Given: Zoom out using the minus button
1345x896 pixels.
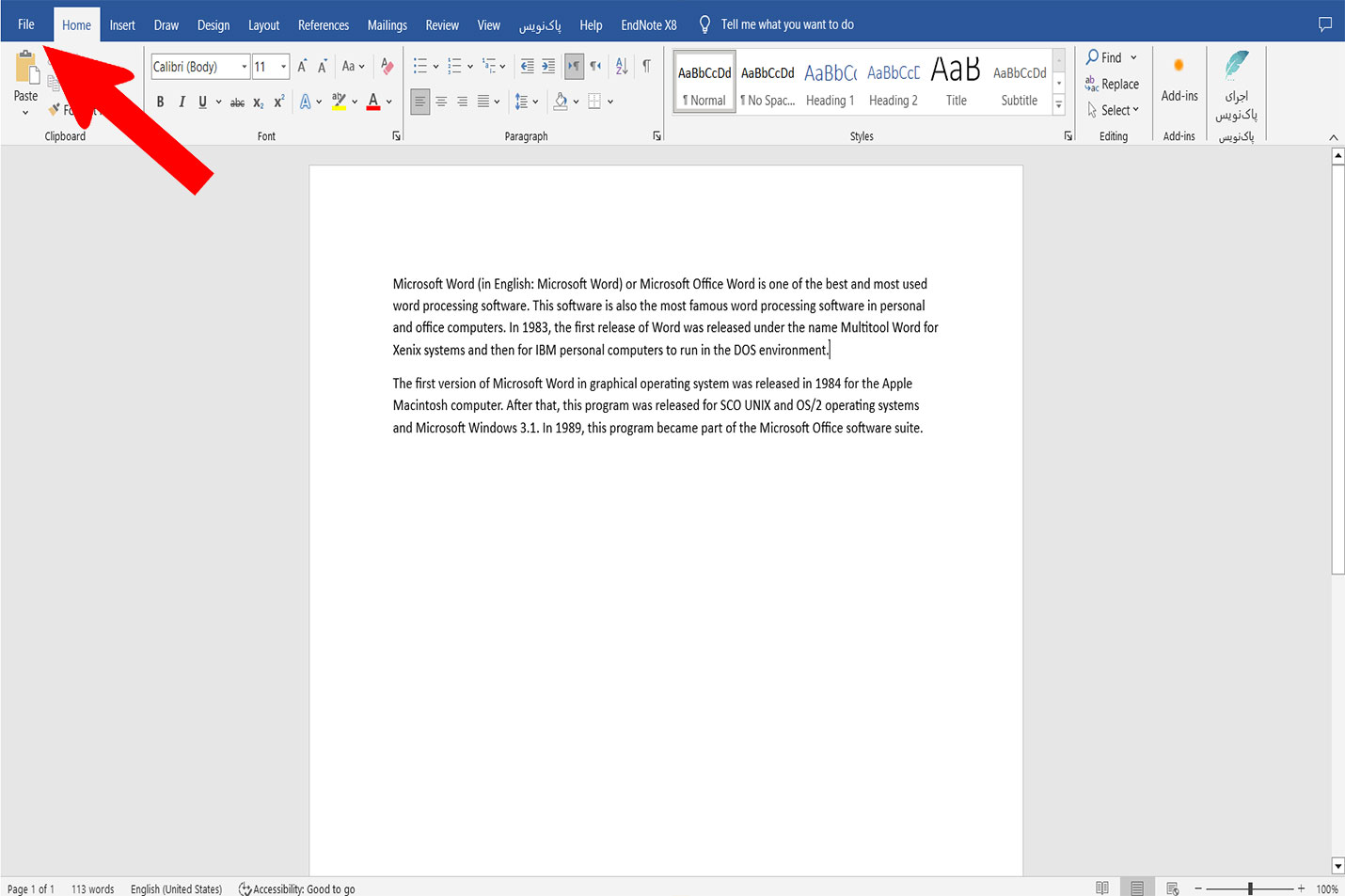Looking at the screenshot, I should [1198, 888].
